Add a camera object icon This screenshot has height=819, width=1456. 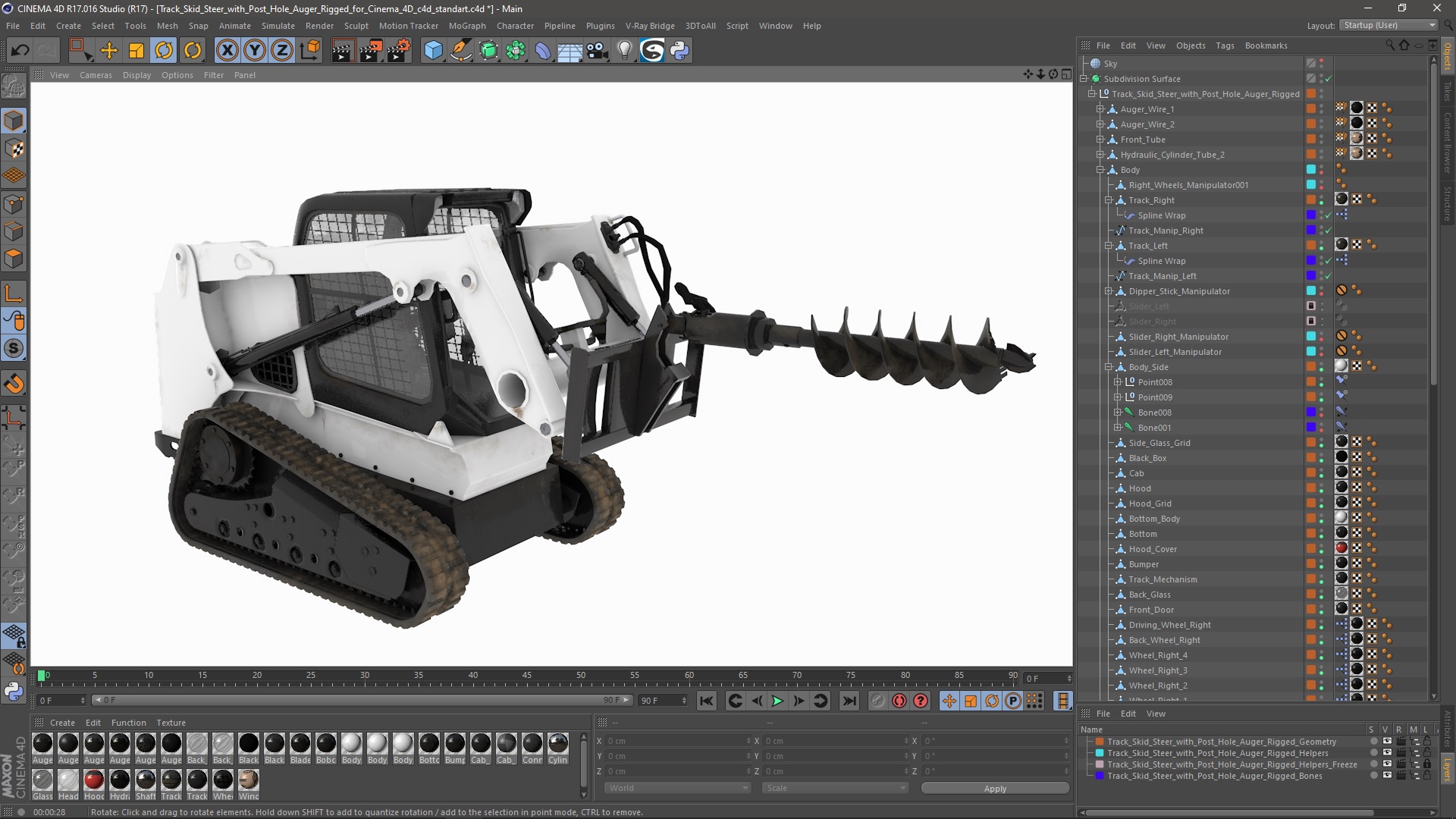click(x=598, y=51)
